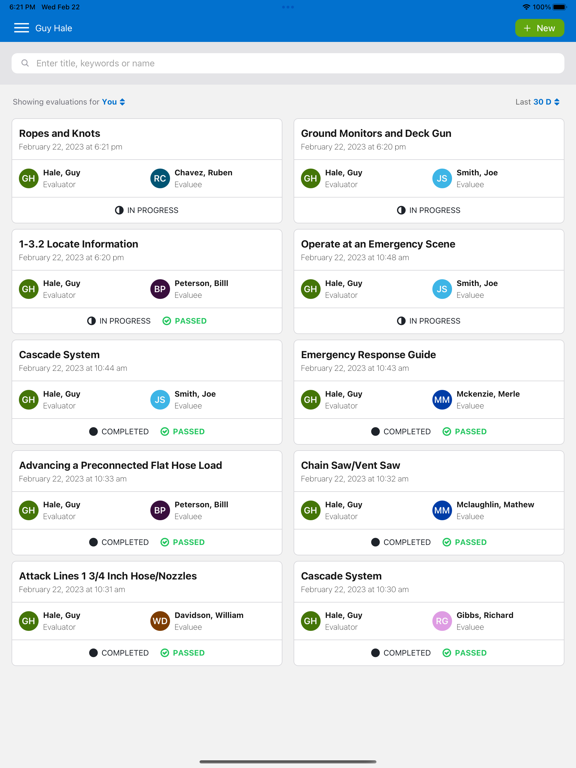This screenshot has width=576, height=768.
Task: Open the Emergency Response Guide evaluation
Action: [429, 392]
